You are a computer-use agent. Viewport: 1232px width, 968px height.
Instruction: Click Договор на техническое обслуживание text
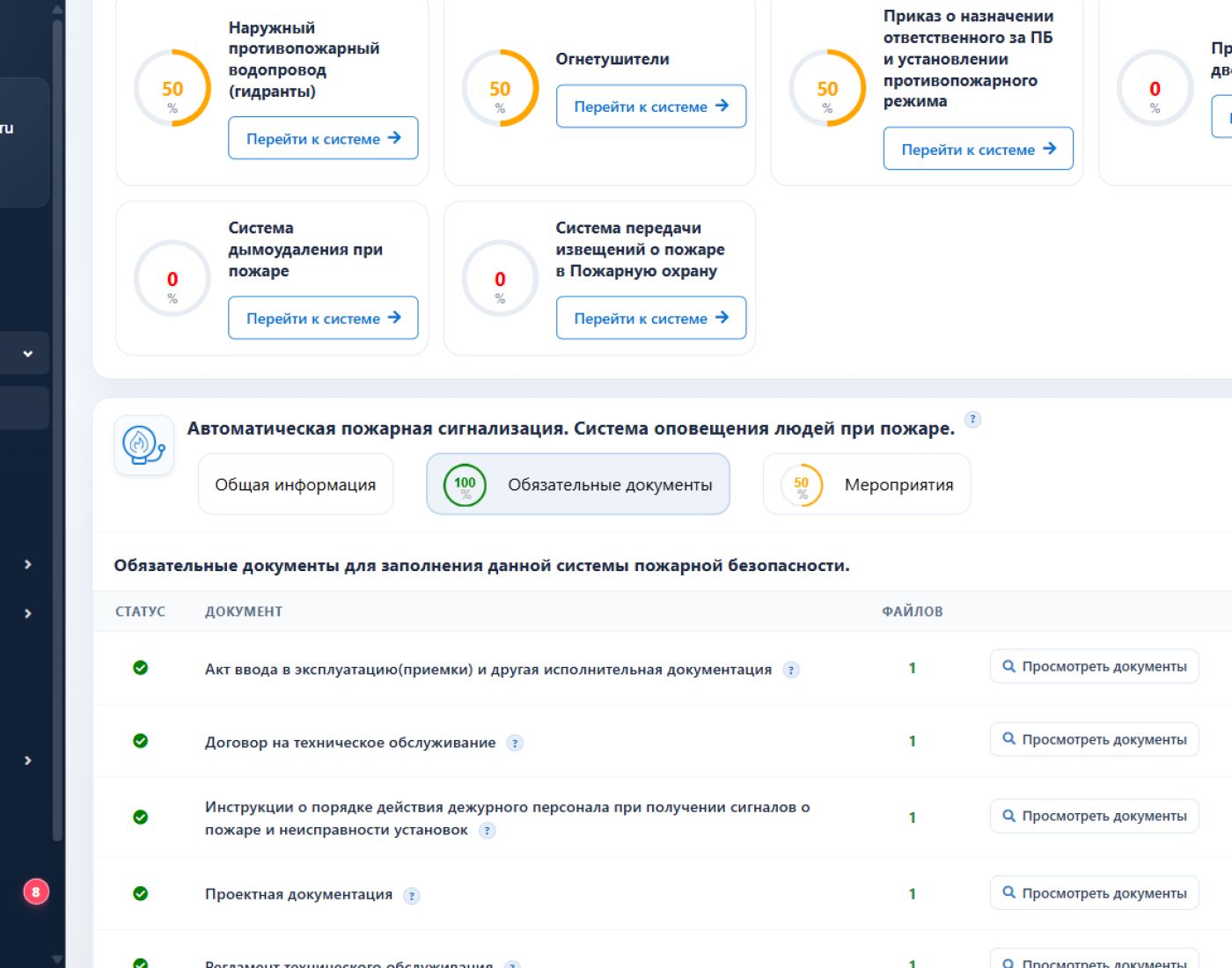(350, 743)
